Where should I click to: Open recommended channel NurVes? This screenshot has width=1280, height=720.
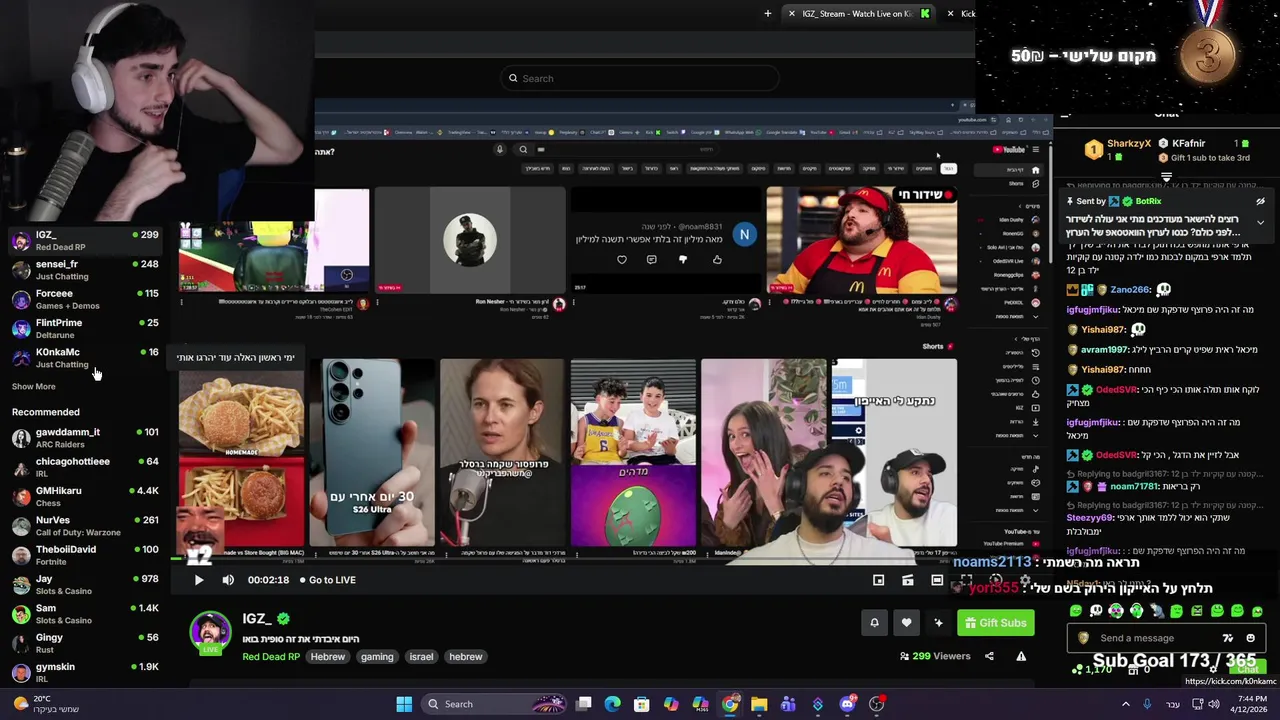85,526
